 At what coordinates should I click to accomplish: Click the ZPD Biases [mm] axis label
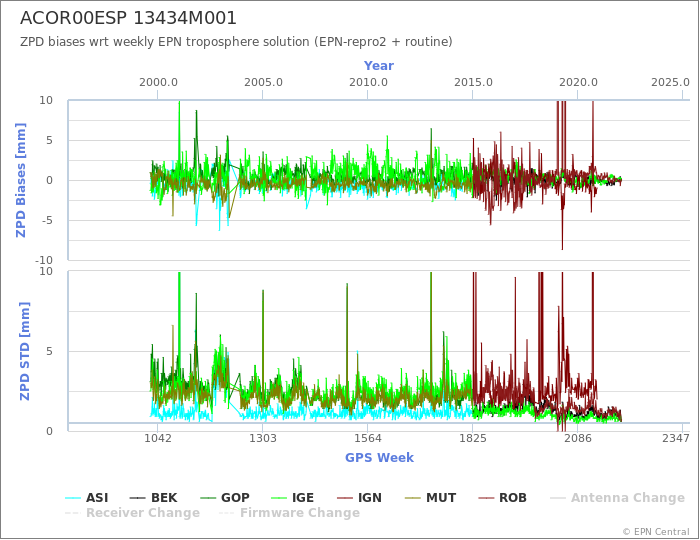21,180
